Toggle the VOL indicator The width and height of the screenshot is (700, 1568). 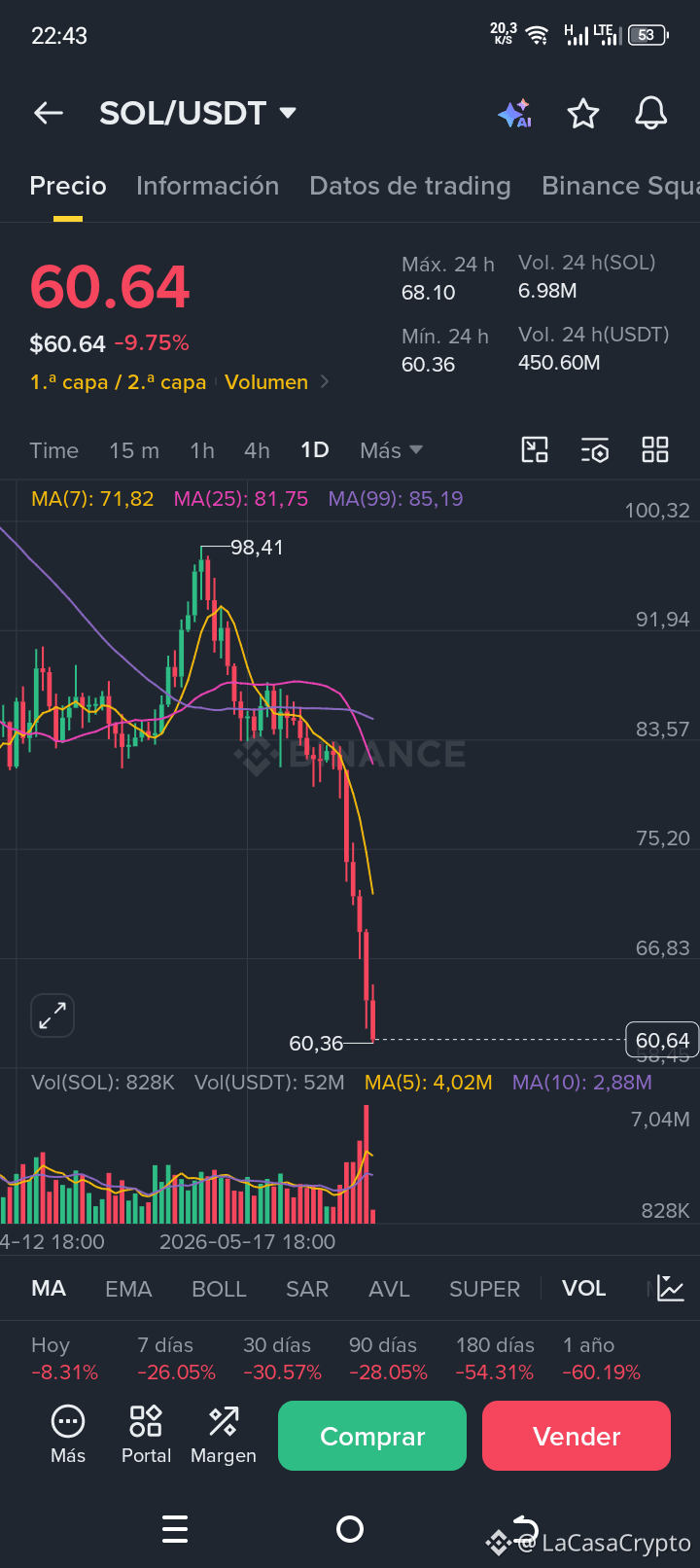583,1289
